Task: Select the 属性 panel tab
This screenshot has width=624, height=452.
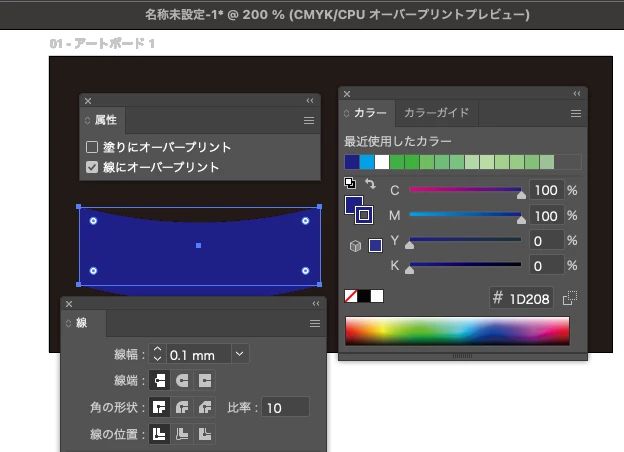Action: (102, 120)
